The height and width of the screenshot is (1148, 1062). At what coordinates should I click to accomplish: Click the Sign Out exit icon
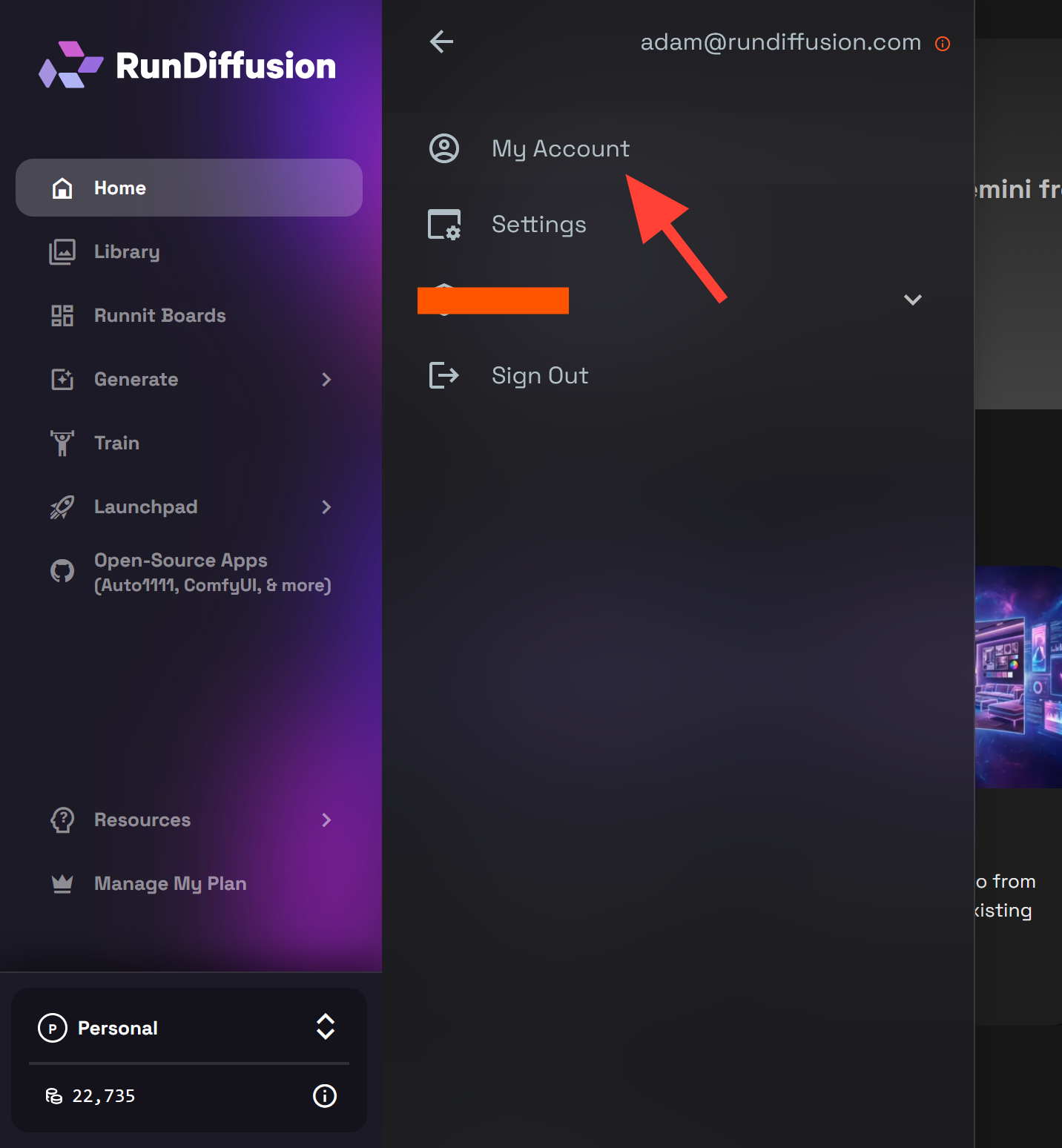[444, 375]
